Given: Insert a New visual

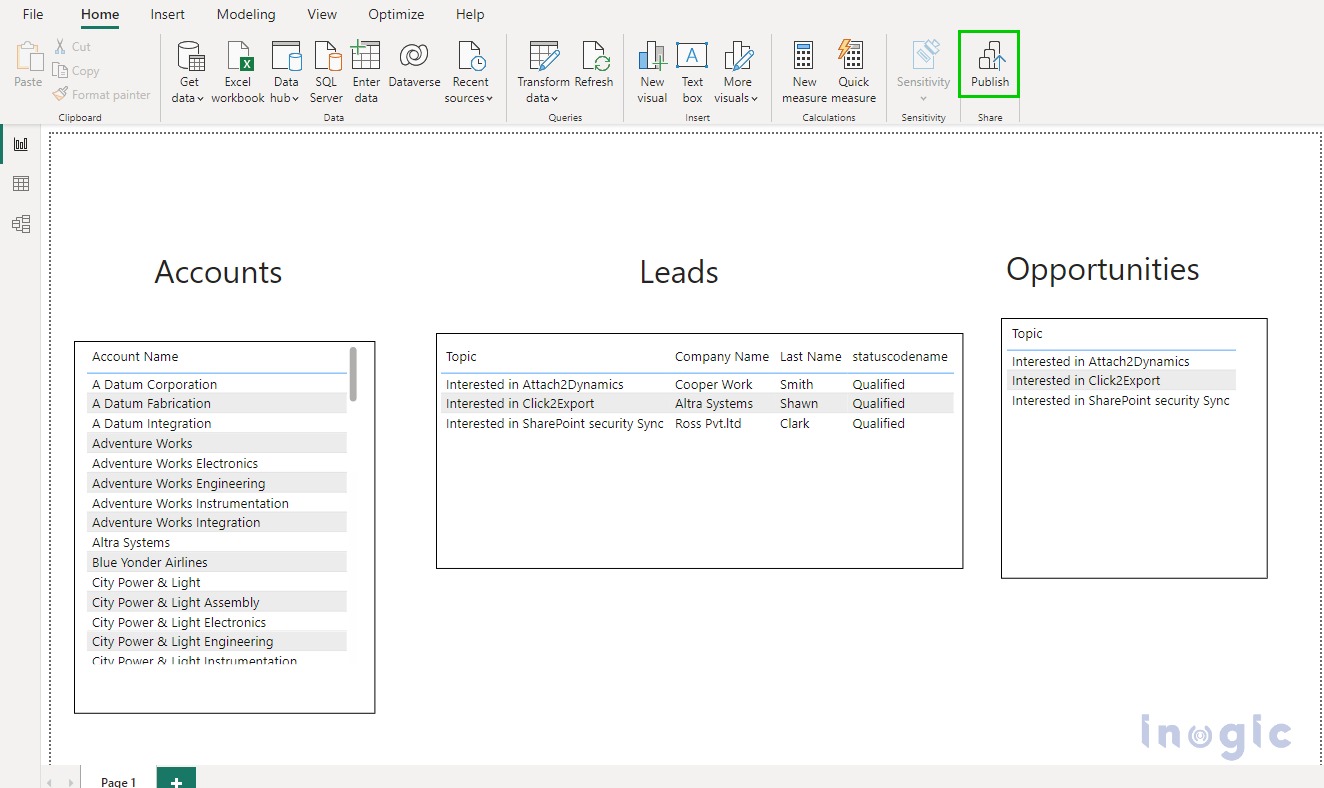Looking at the screenshot, I should [x=652, y=72].
